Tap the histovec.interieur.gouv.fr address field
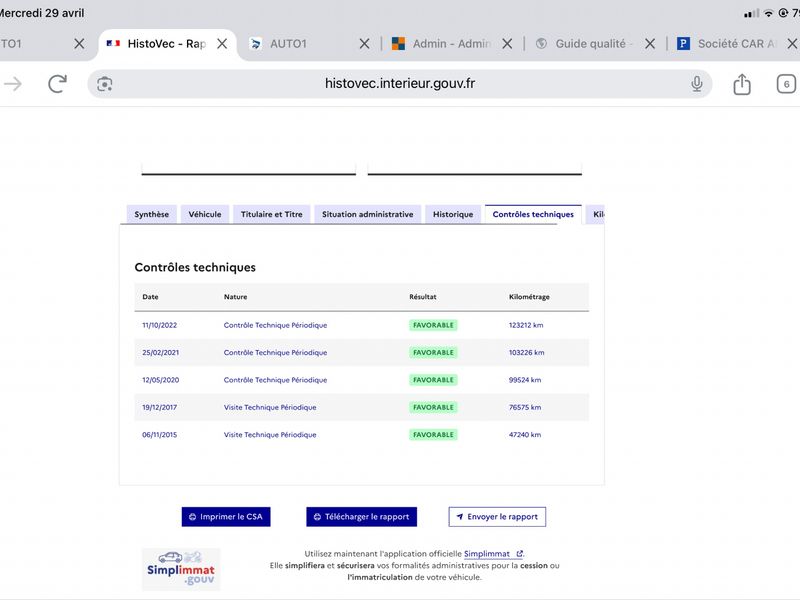Screen dimensions: 800x600 [x=399, y=84]
